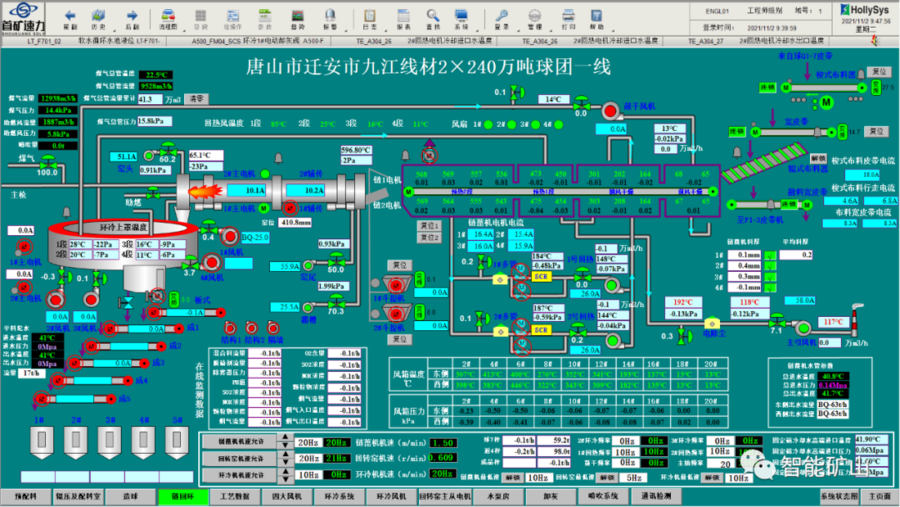Click the 主画面 button
The image size is (900, 507).
(x=880, y=496)
